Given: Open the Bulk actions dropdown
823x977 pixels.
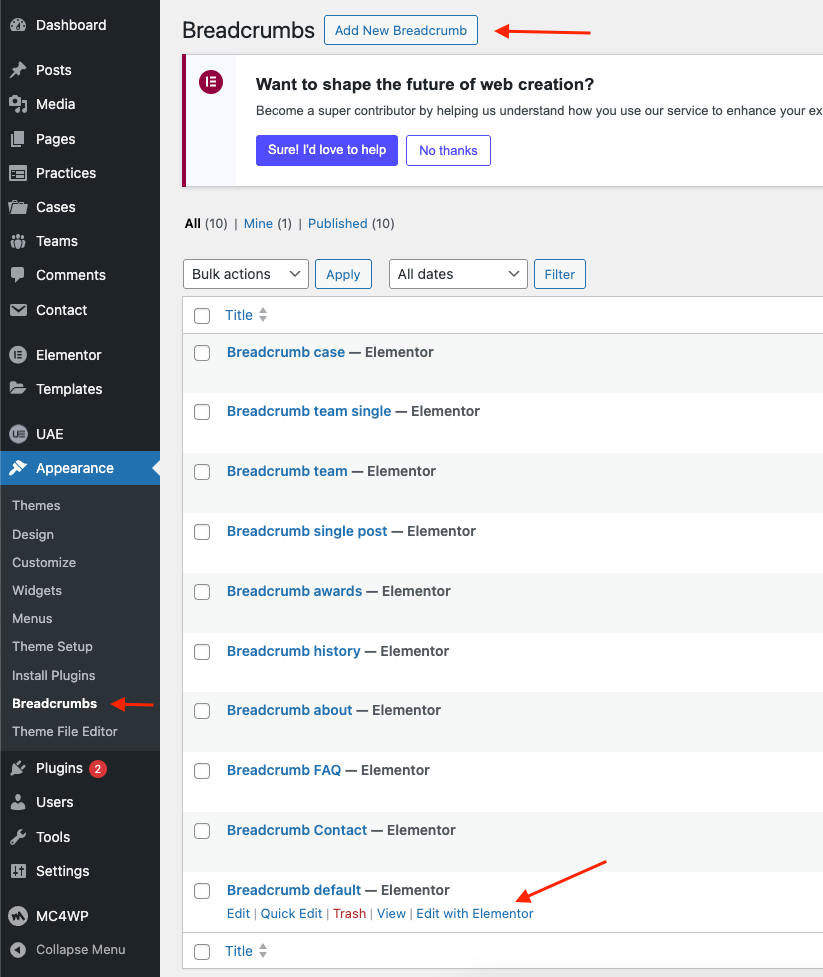Looking at the screenshot, I should tap(245, 274).
